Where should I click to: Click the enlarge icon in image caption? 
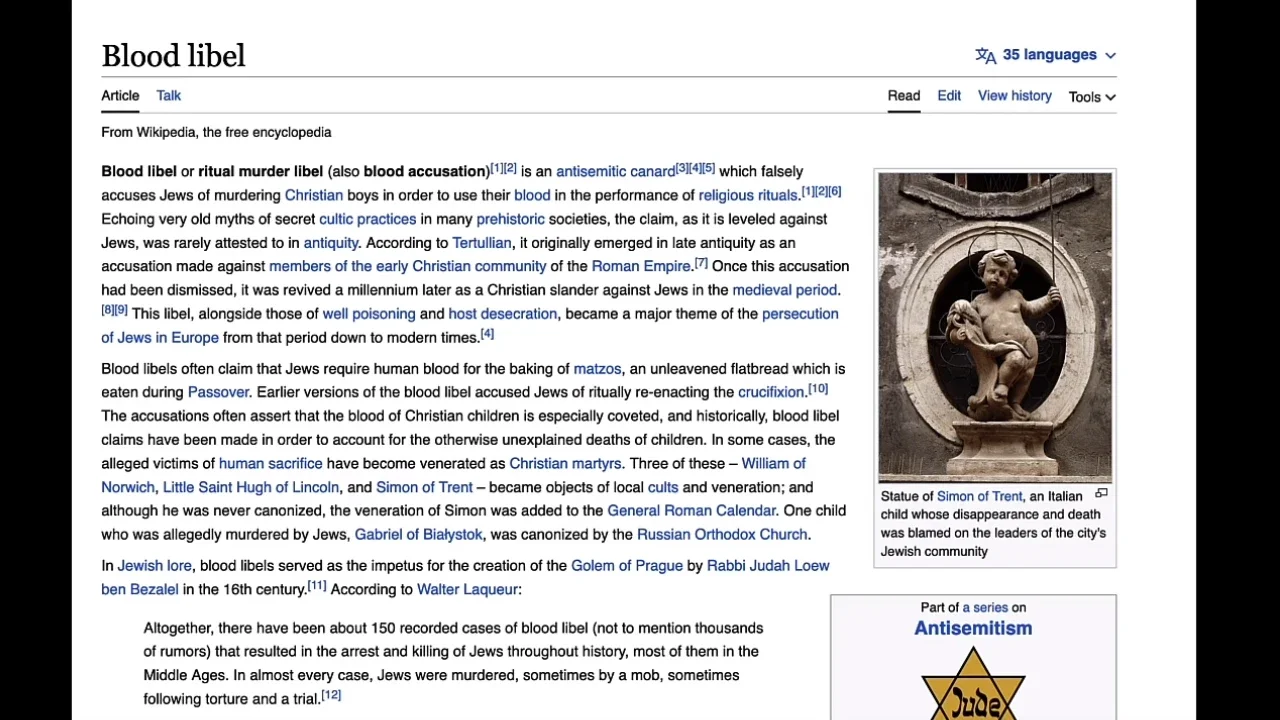[1101, 494]
